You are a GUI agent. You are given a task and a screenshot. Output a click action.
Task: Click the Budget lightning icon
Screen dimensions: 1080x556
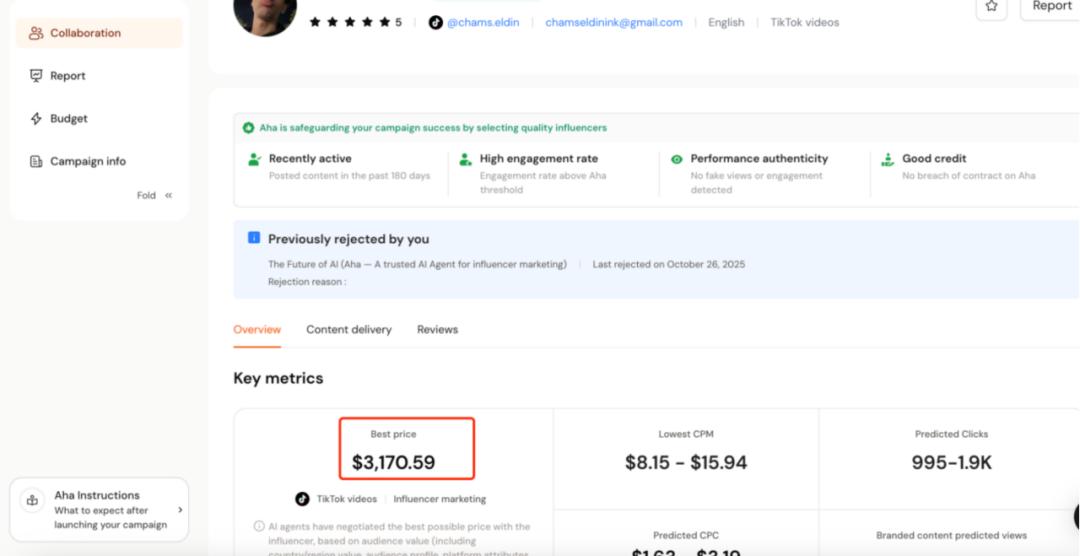pyautogui.click(x=36, y=119)
